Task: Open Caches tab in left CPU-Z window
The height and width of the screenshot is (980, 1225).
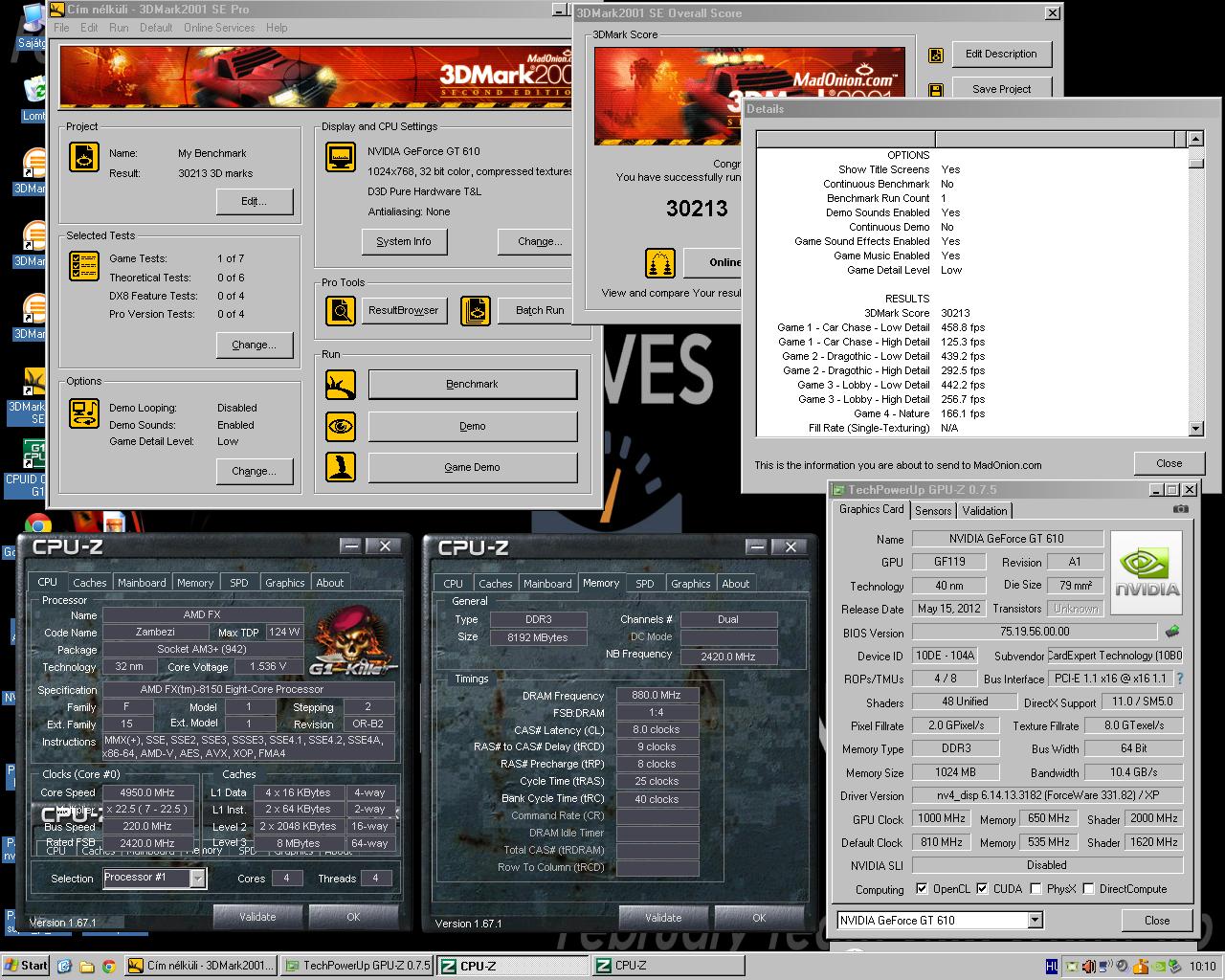Action: (x=90, y=583)
